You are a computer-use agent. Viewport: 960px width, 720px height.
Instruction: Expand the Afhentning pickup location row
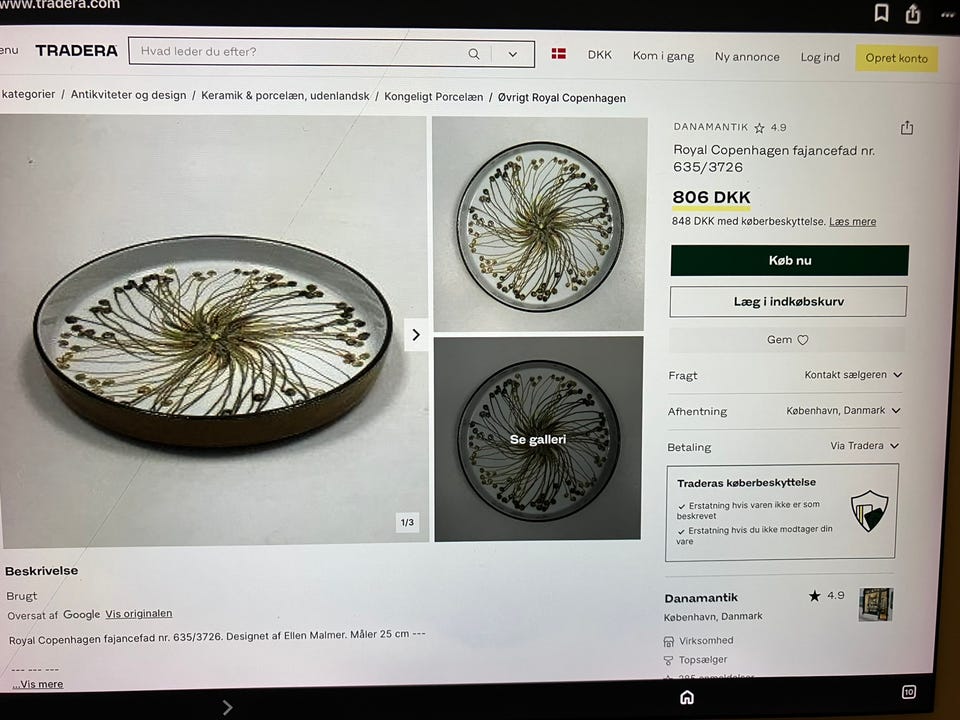tap(844, 411)
